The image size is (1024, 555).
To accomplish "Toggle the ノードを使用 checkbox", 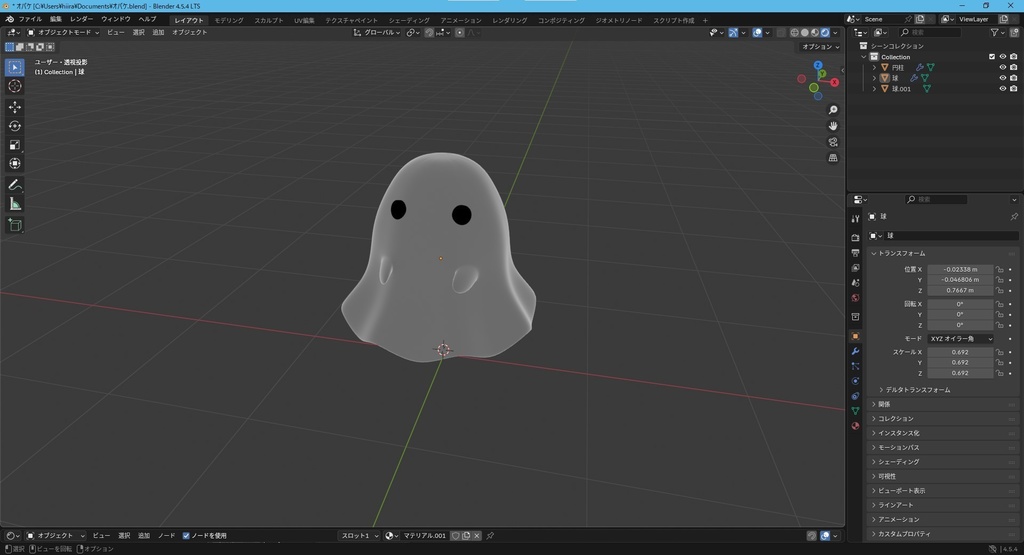I will click(x=186, y=536).
